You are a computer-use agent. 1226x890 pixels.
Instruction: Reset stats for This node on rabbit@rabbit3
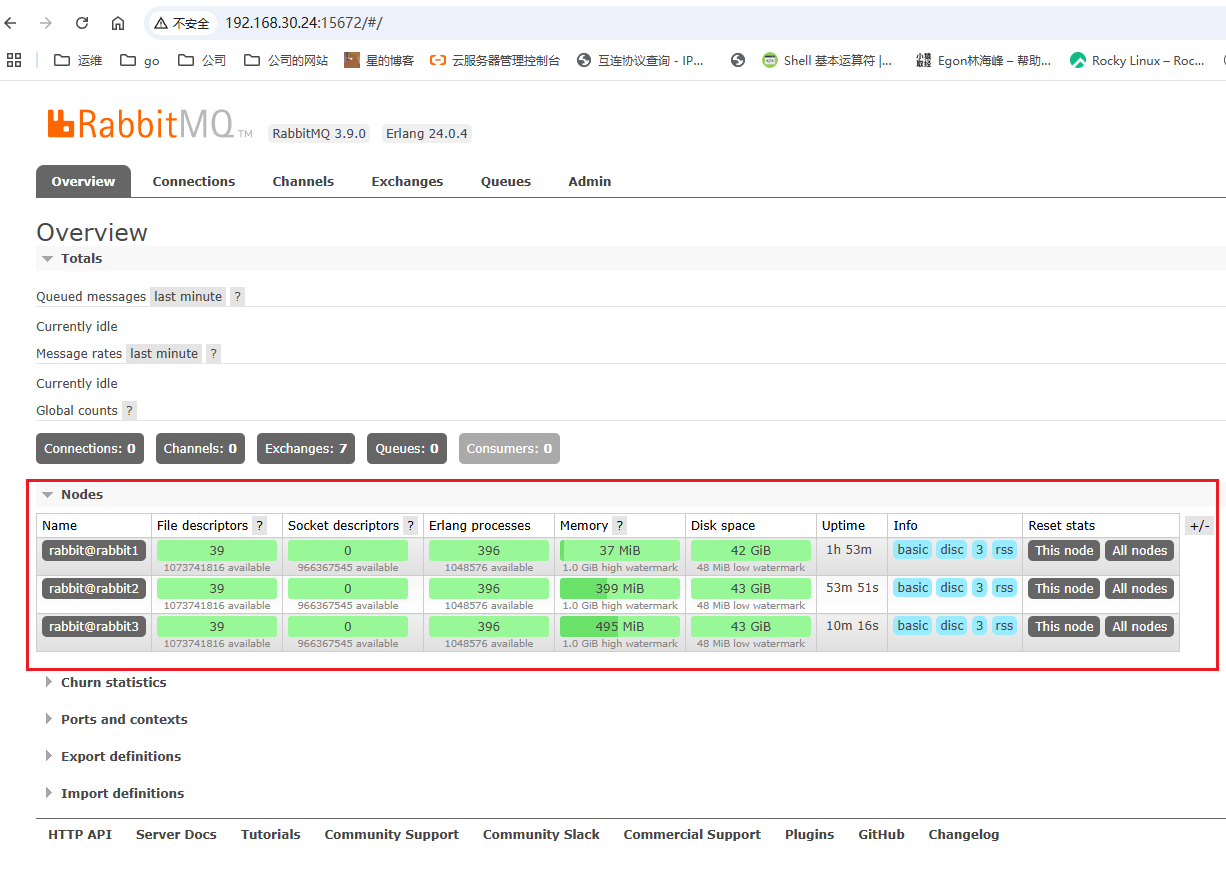point(1064,627)
